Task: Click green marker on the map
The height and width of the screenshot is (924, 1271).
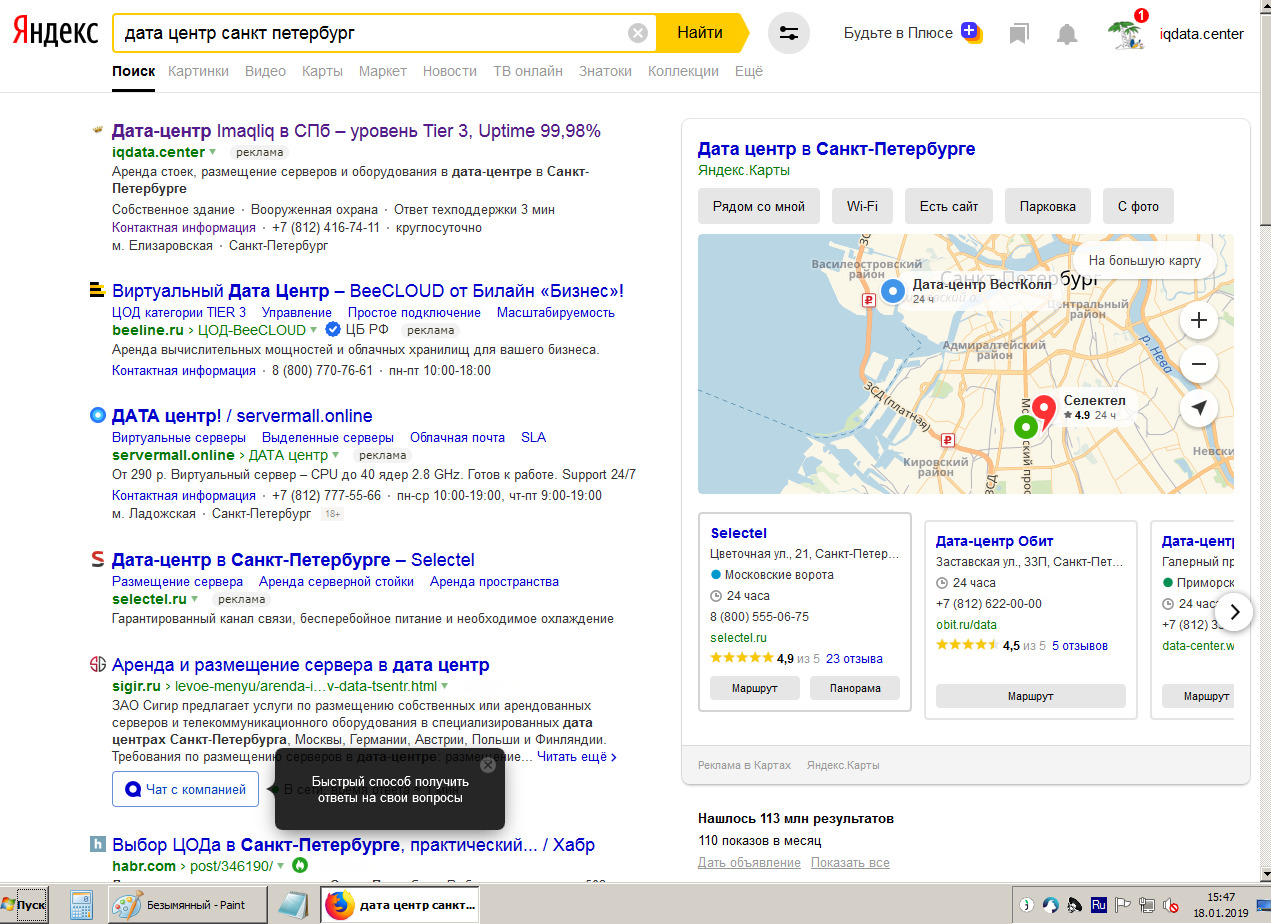Action: [x=1025, y=427]
